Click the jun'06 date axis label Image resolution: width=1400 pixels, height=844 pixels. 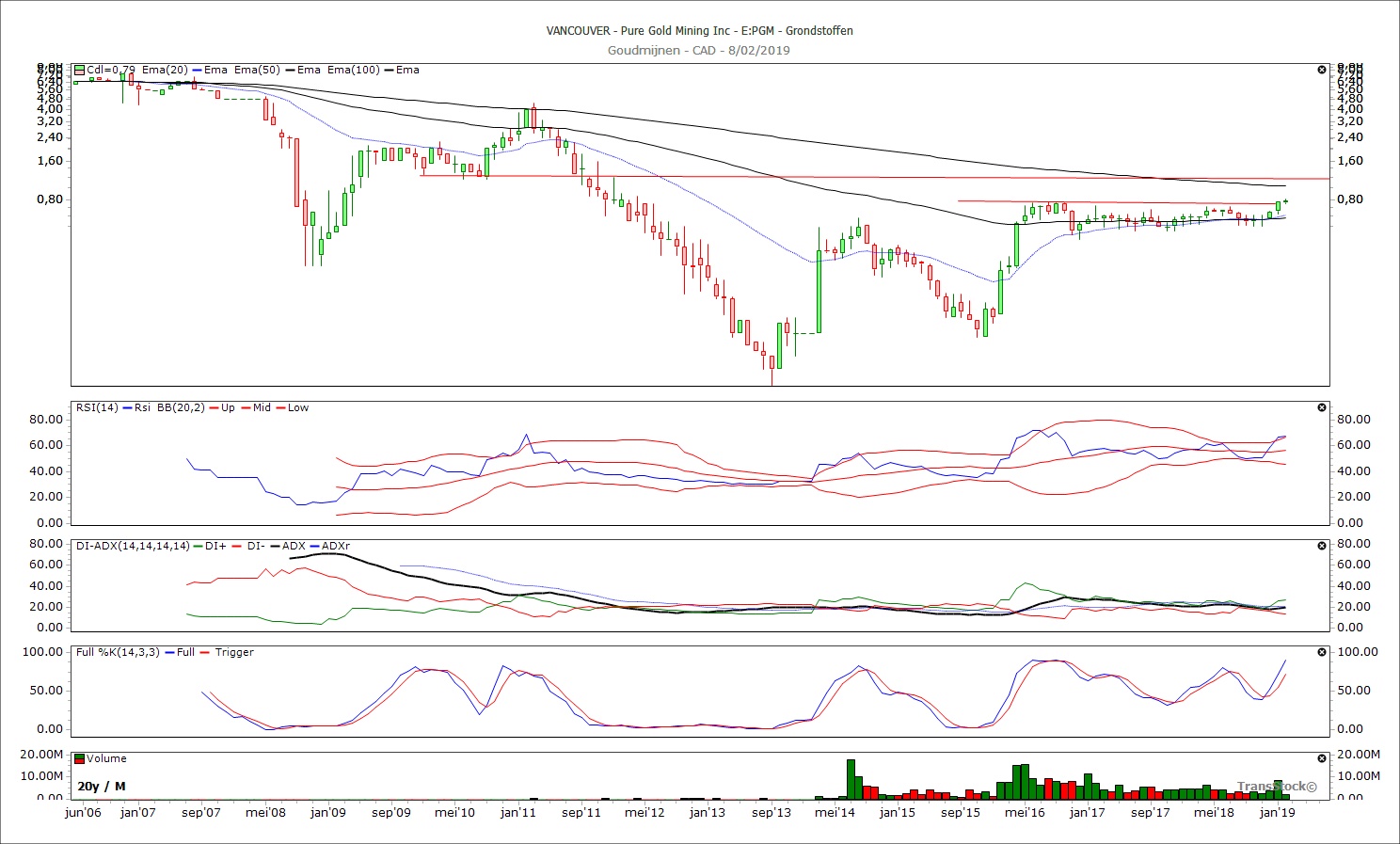click(x=83, y=812)
